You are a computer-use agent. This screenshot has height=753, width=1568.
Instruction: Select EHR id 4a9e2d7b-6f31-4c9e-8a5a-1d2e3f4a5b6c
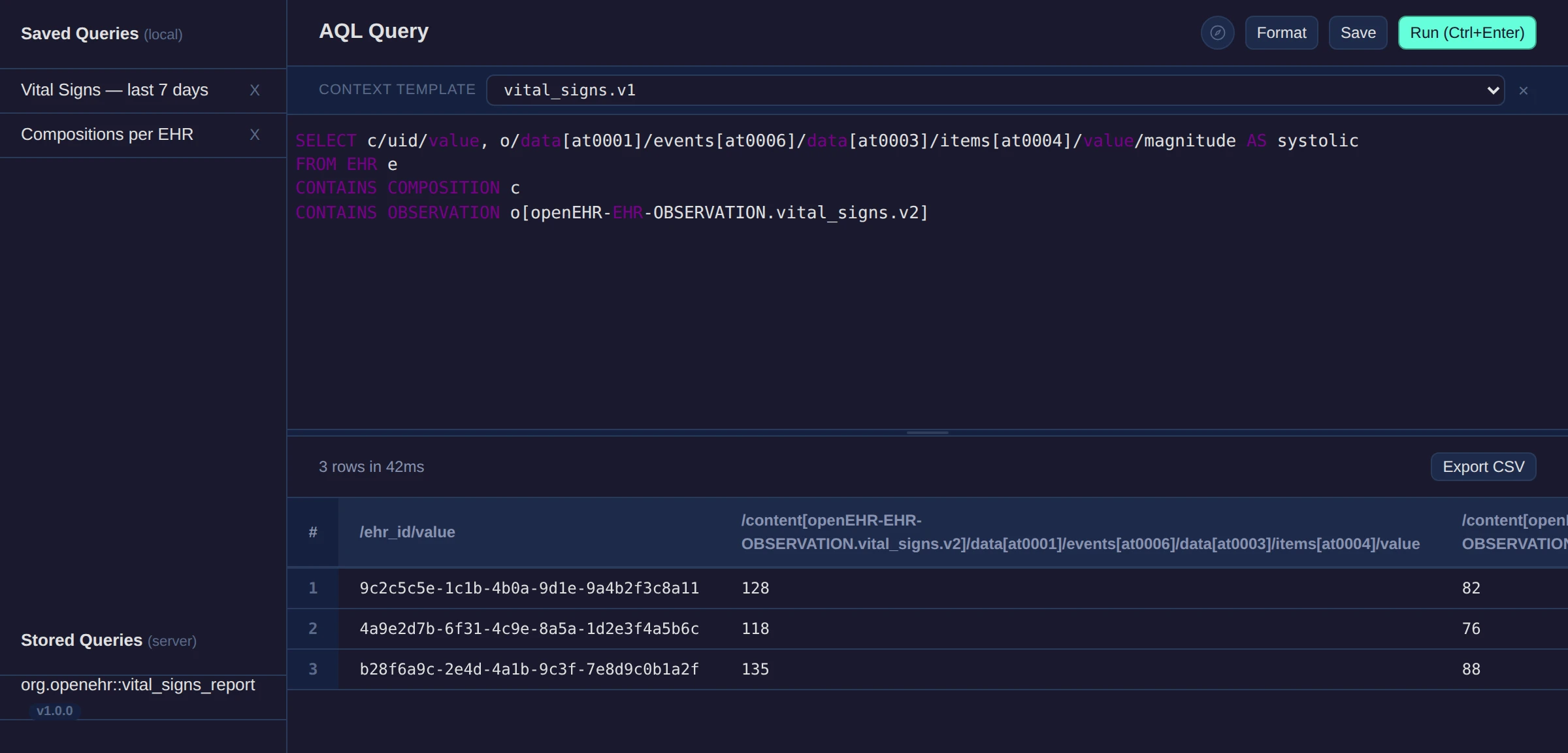[529, 629]
